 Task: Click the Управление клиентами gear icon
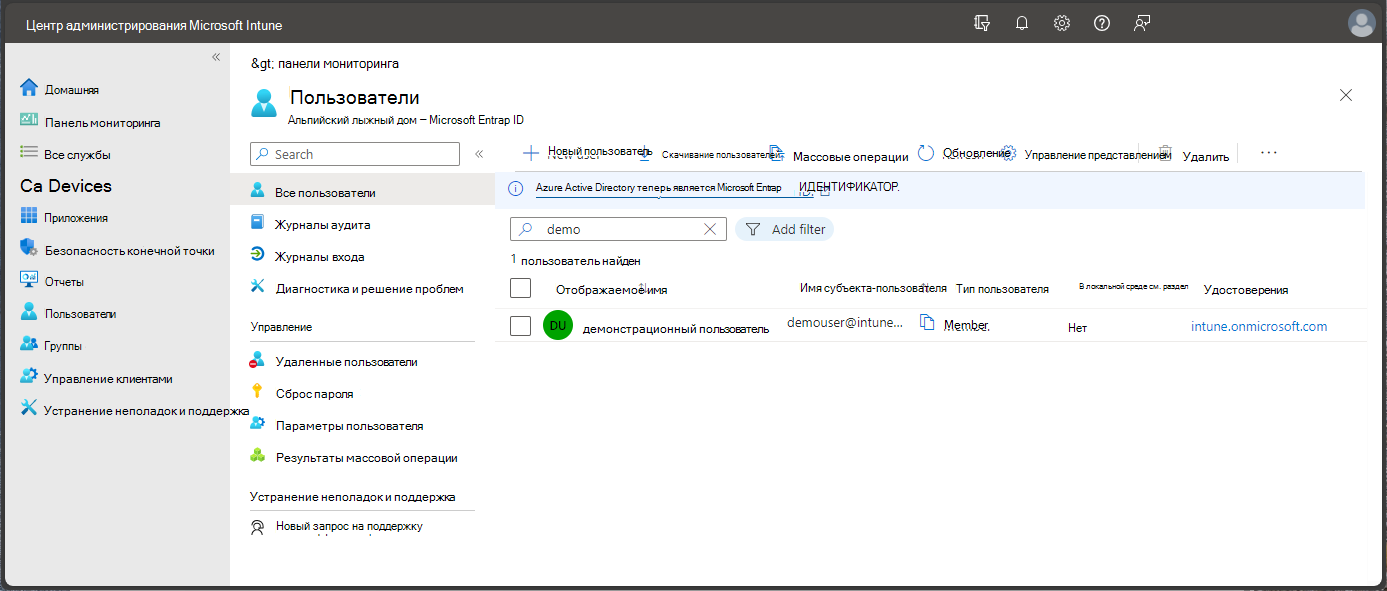(29, 377)
